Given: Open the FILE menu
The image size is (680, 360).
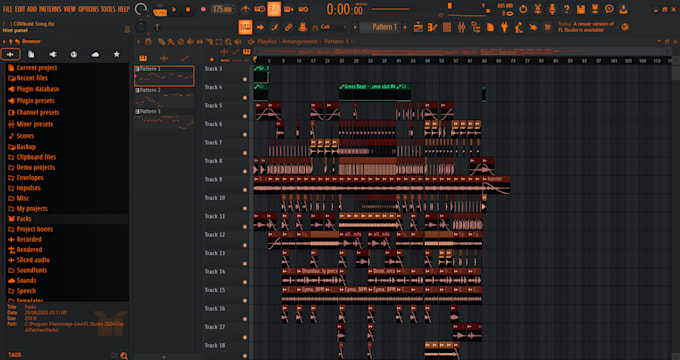Looking at the screenshot, I should (7, 9).
